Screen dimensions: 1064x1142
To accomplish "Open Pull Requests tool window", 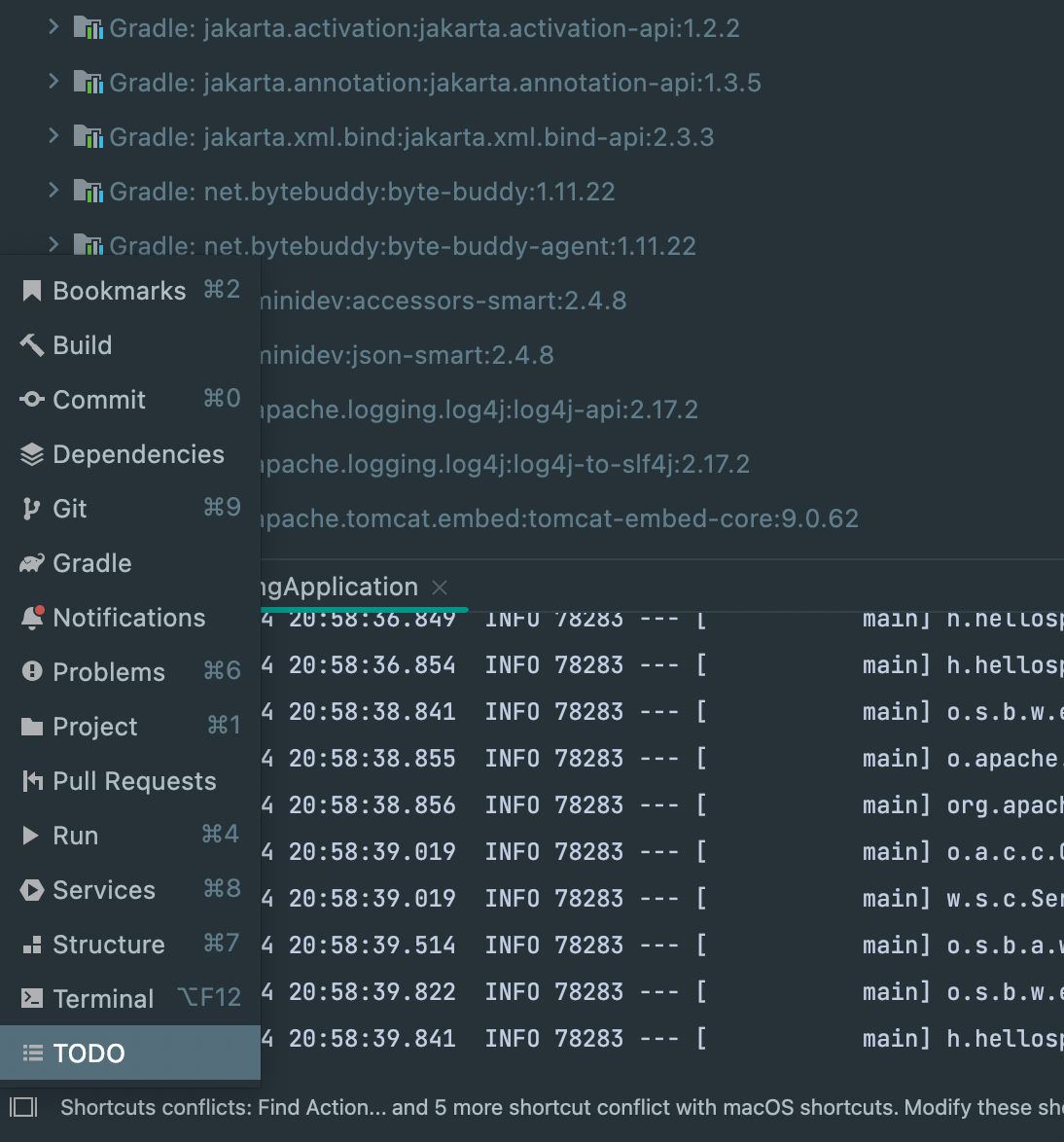I will (130, 781).
